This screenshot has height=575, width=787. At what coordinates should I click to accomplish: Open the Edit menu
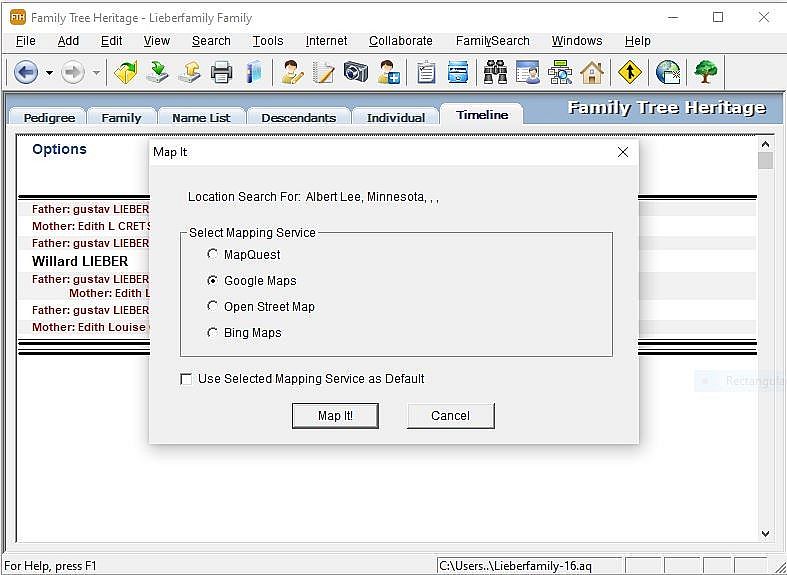[111, 41]
